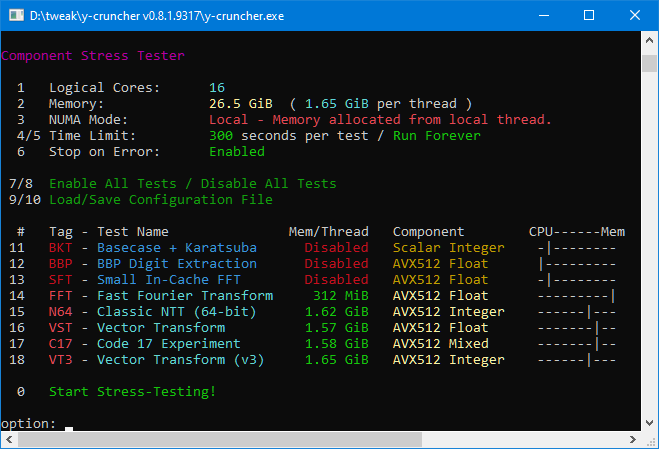Click the horizontal scrollbar thumb

coord(220,439)
